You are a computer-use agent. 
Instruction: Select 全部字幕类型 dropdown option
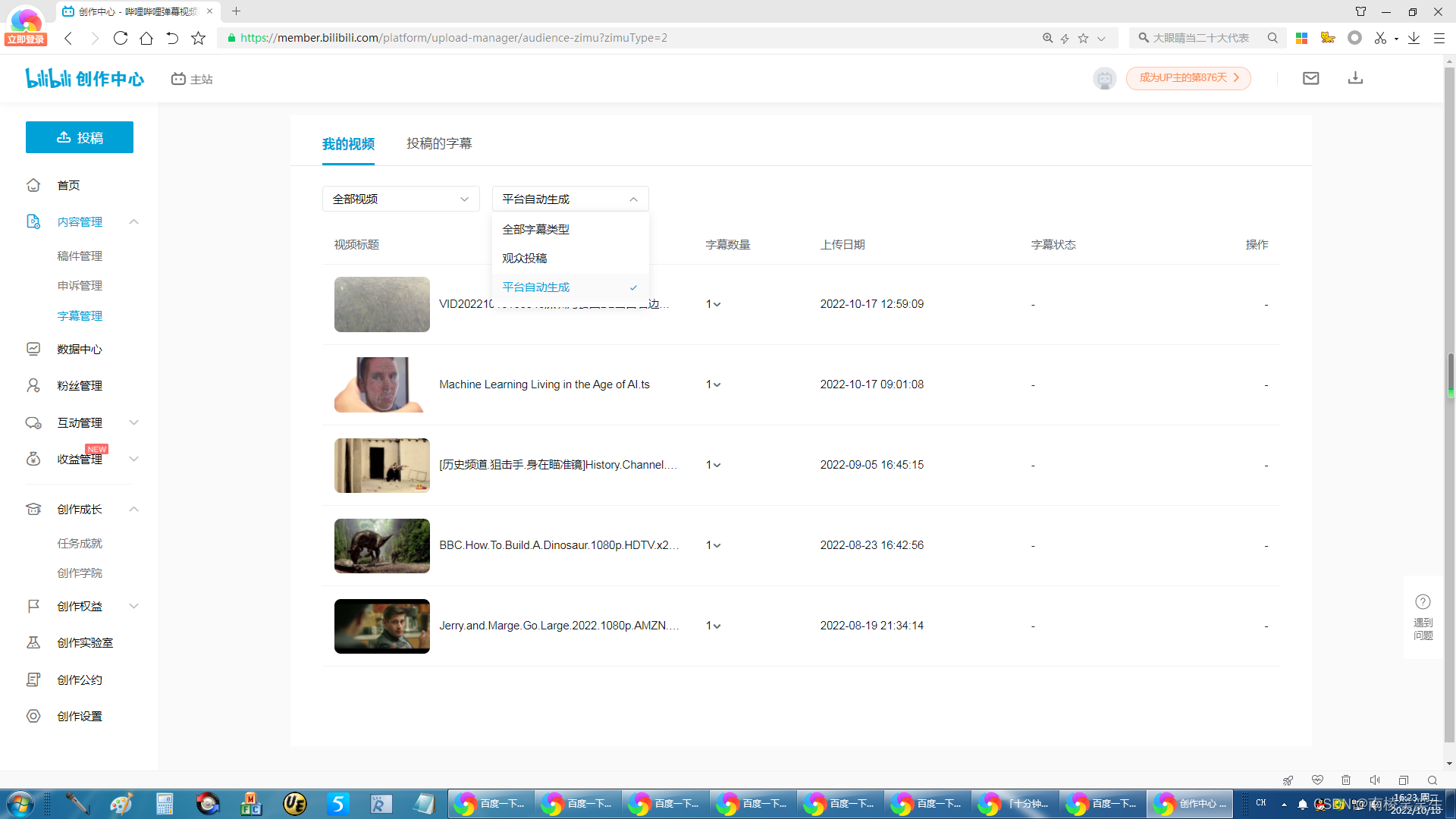tap(535, 229)
